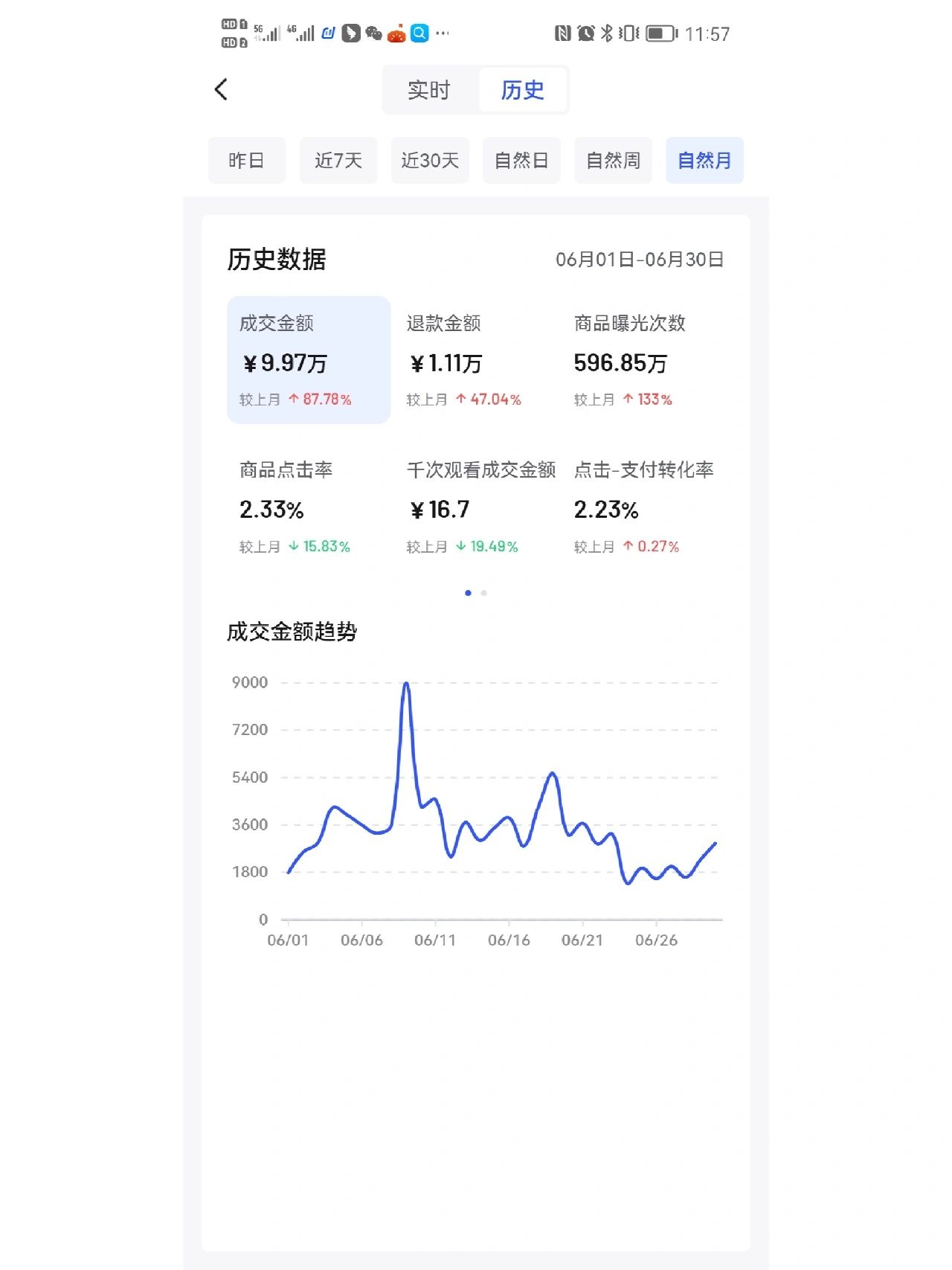Screen dimensions: 952x1270
Task: Tap the 0.27% increase indicator
Action: pos(652,547)
